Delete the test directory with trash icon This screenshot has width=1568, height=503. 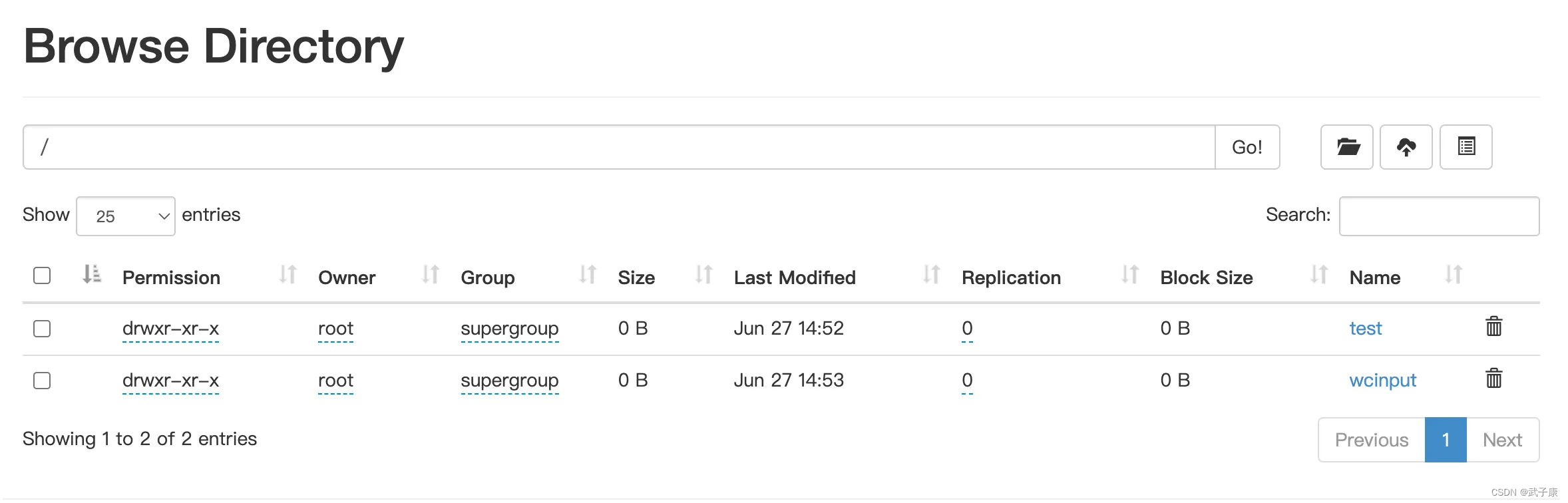(1493, 327)
